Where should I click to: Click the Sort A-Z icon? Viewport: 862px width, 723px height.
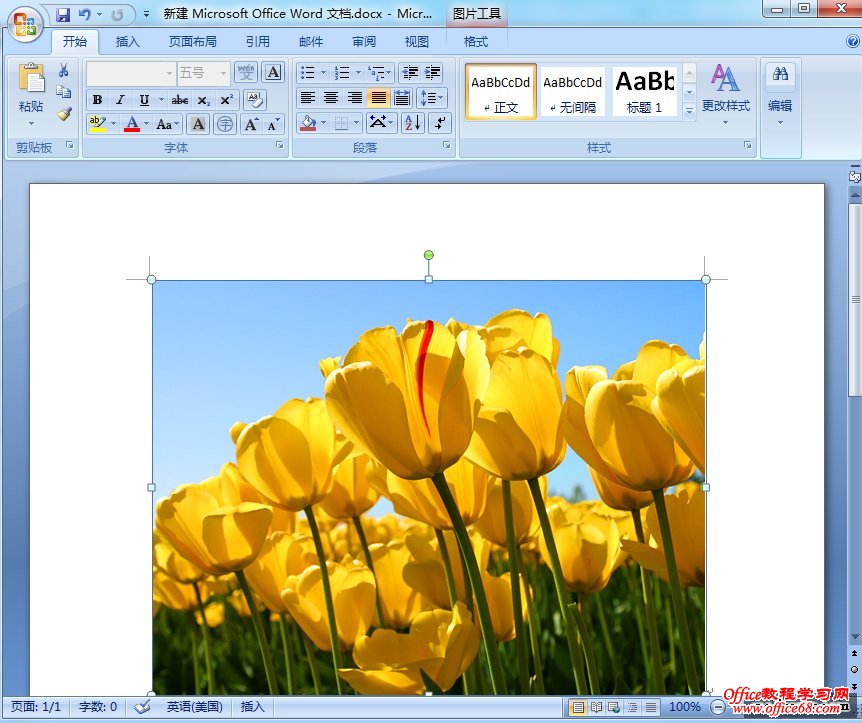click(411, 124)
